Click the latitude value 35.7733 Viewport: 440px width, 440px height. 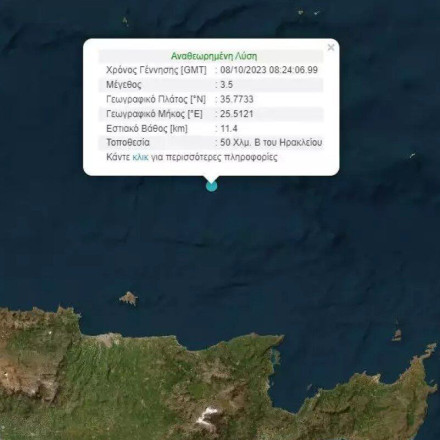237,99
